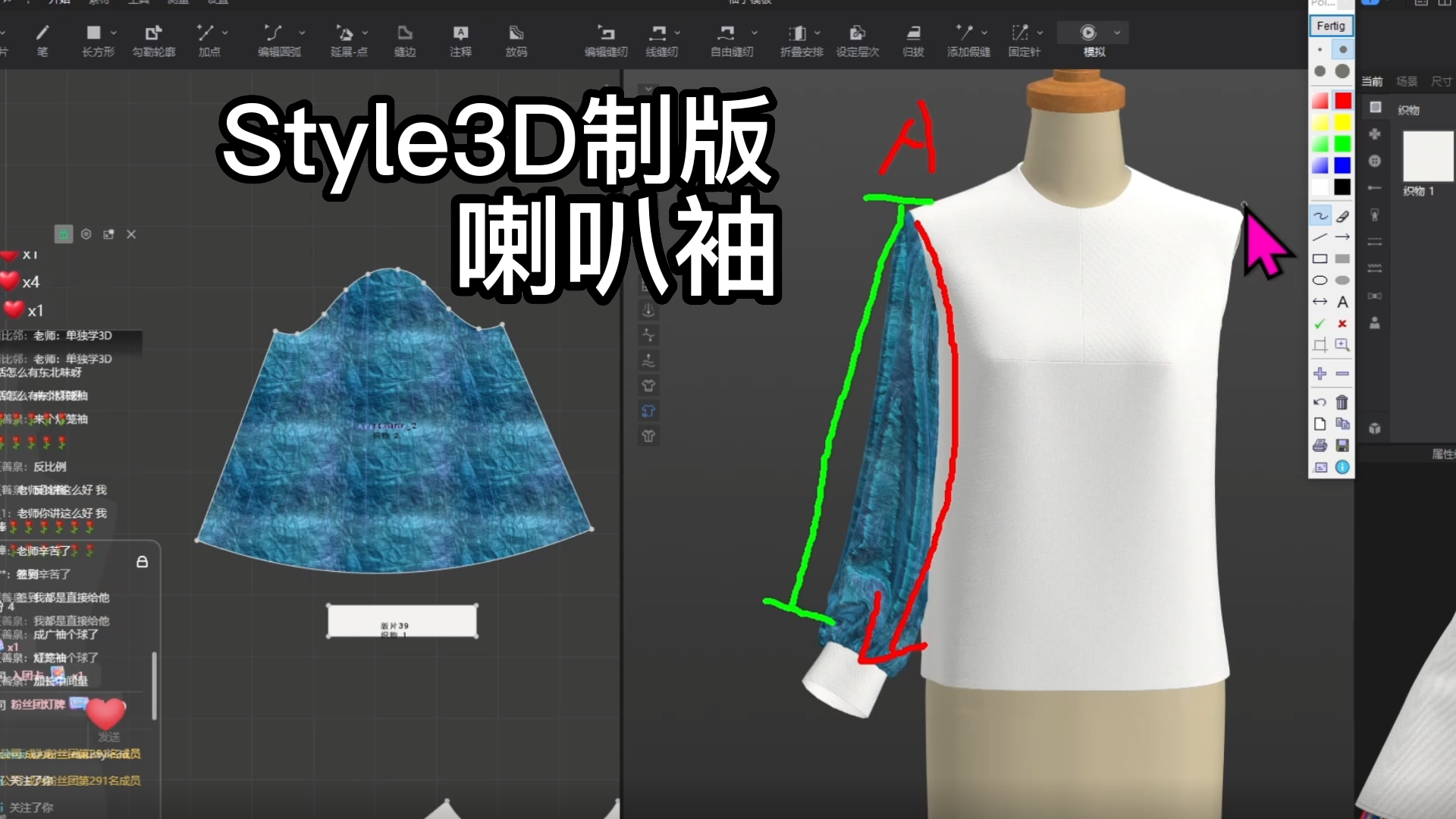Open the 模拟 simulate dropdown arrow
Image resolution: width=1456 pixels, height=819 pixels.
point(1117,33)
